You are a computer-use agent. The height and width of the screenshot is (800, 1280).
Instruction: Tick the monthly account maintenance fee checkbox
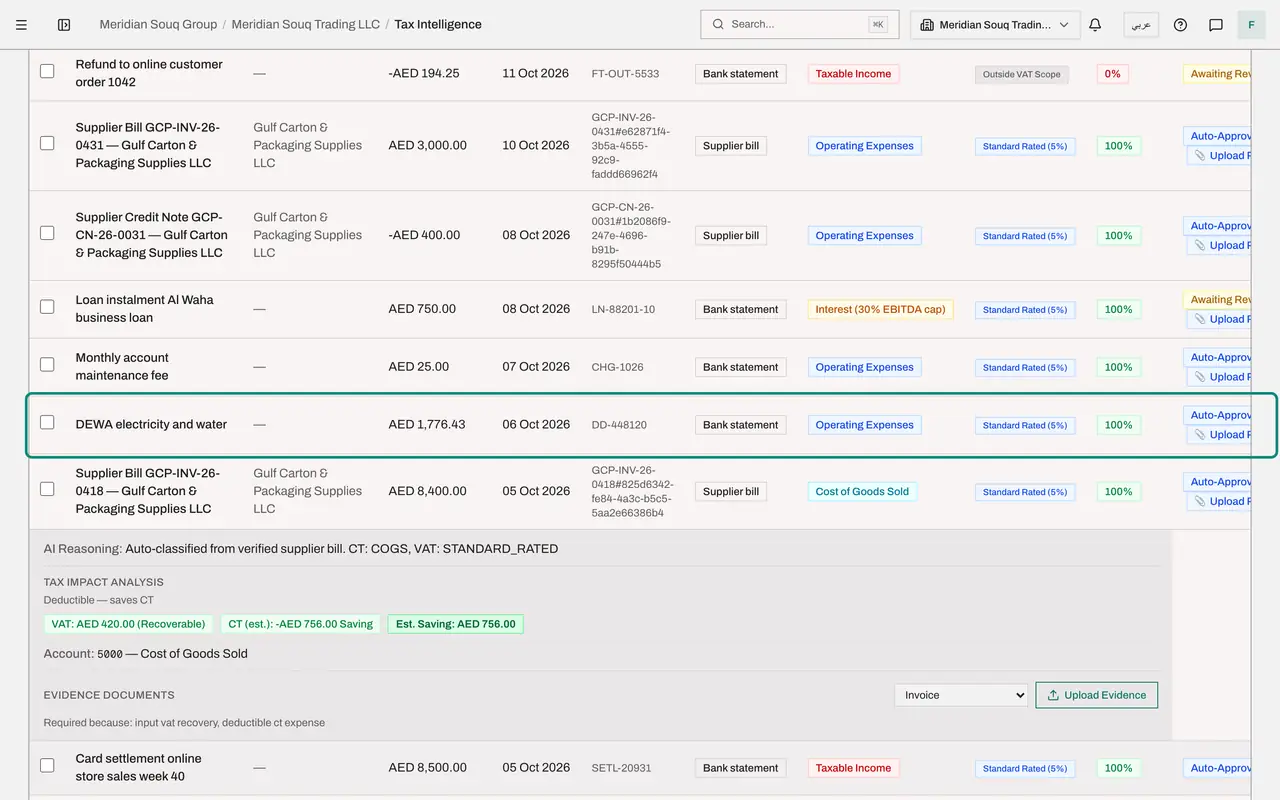47,365
